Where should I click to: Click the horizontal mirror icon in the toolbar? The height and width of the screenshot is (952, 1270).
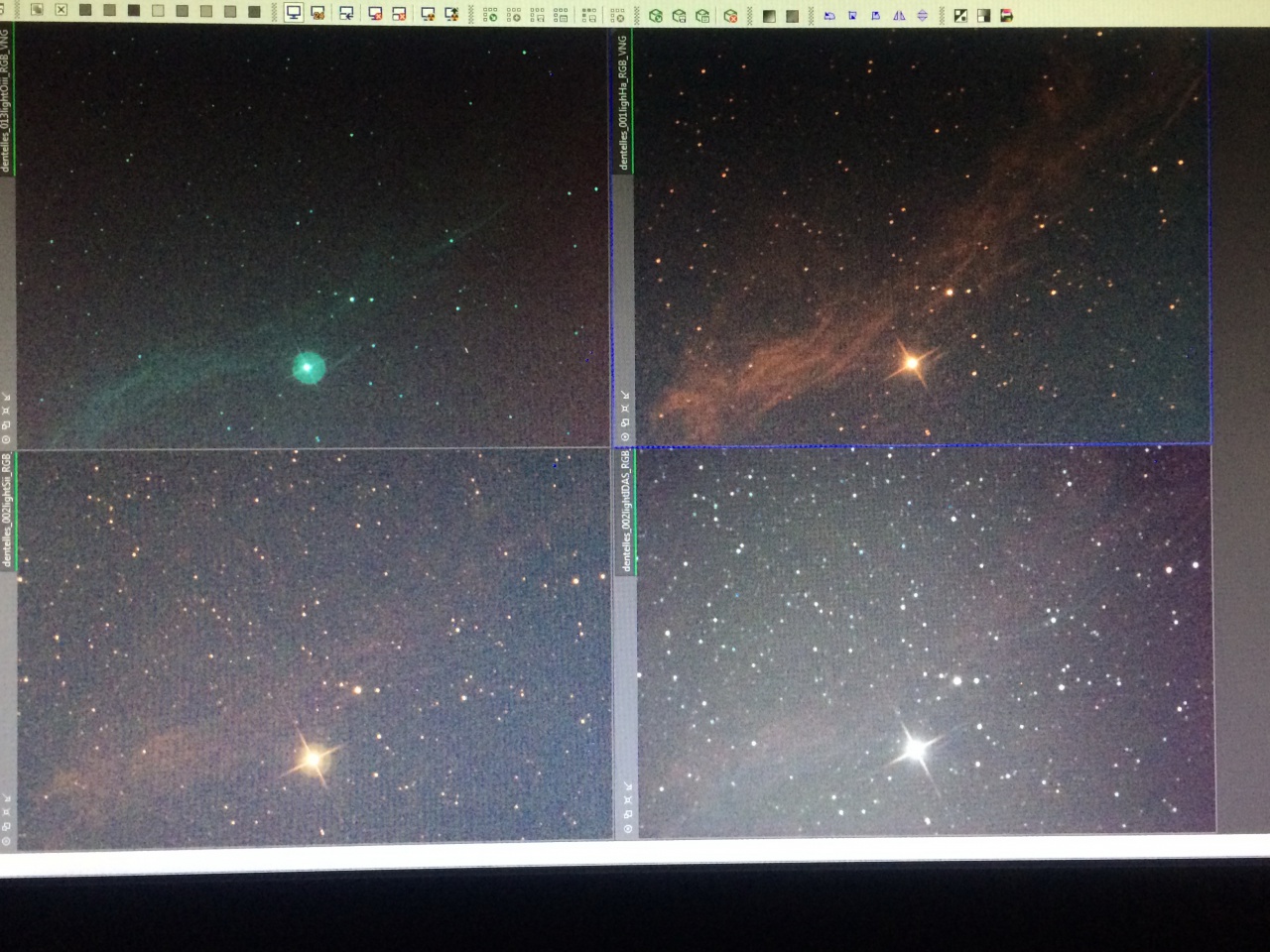(899, 16)
